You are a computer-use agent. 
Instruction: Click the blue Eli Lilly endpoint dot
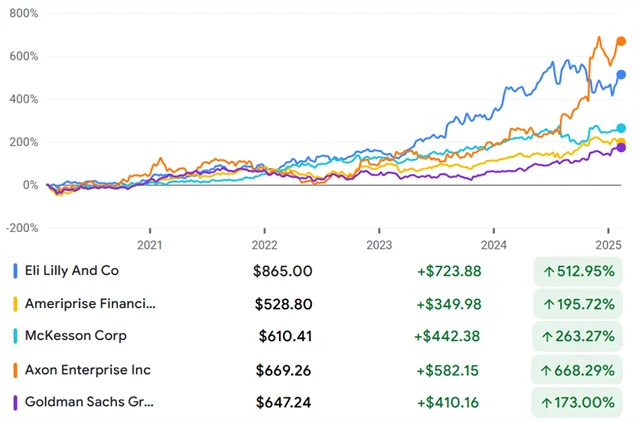[x=620, y=75]
